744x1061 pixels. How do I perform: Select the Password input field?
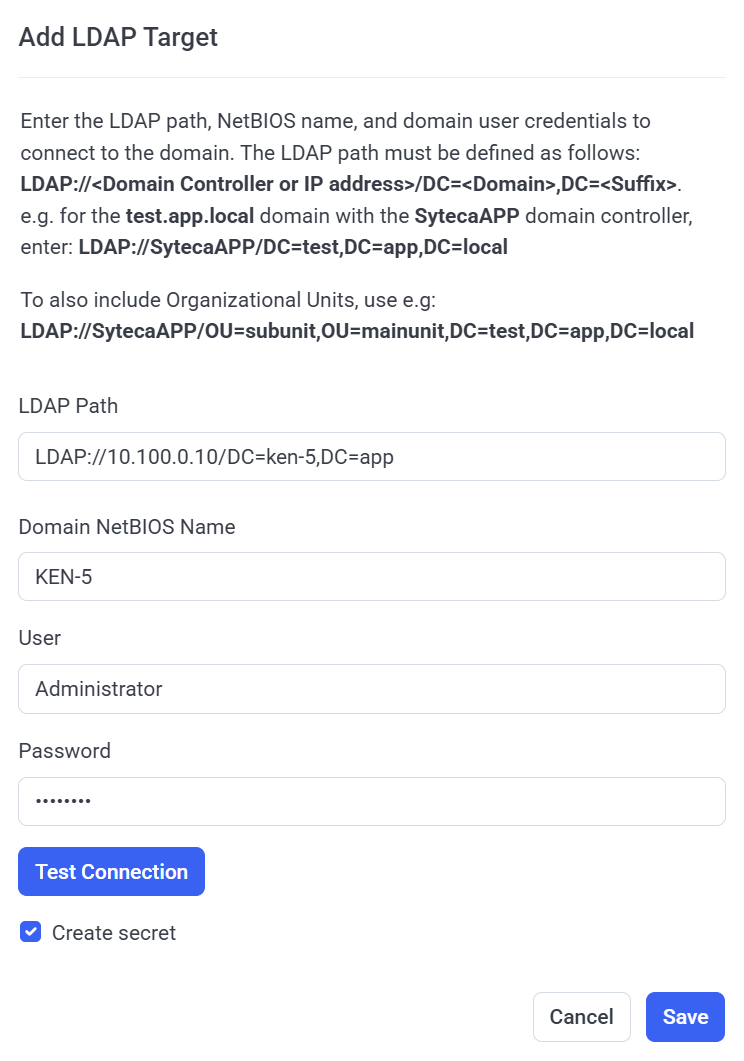click(371, 802)
